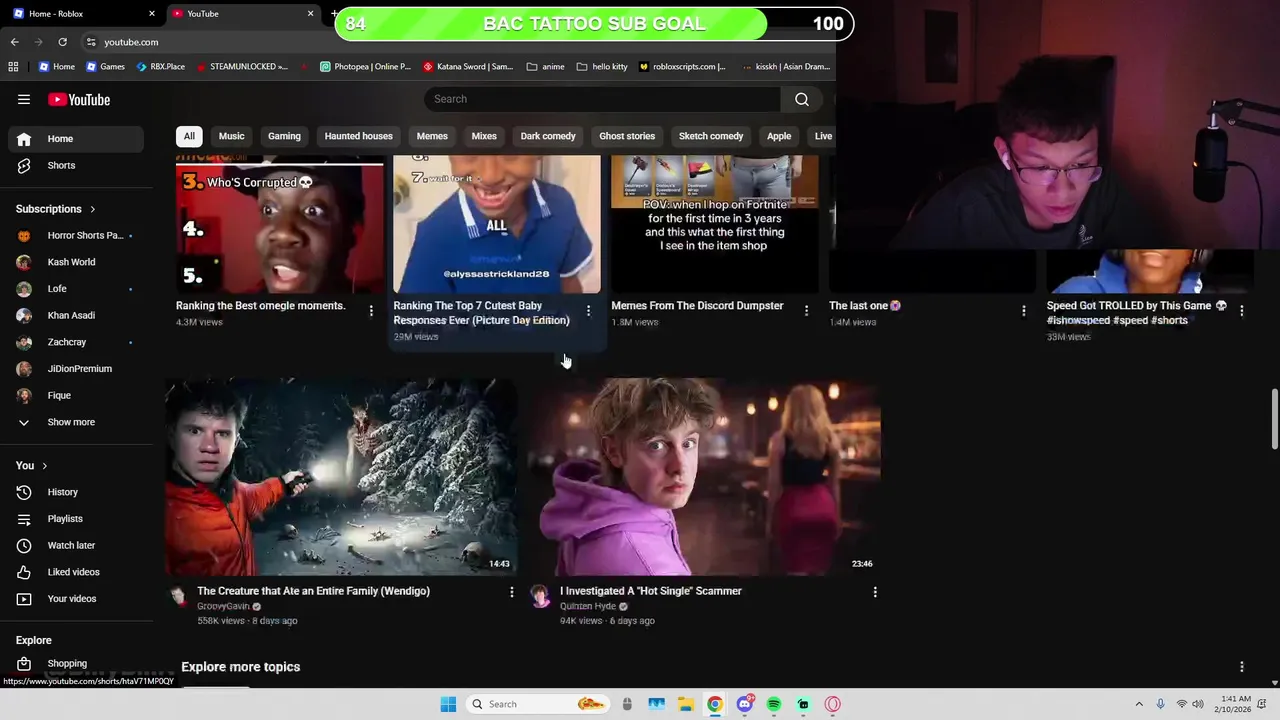Screen dimensions: 1280x720
Task: Select the Music filter chip
Action: coord(231,136)
